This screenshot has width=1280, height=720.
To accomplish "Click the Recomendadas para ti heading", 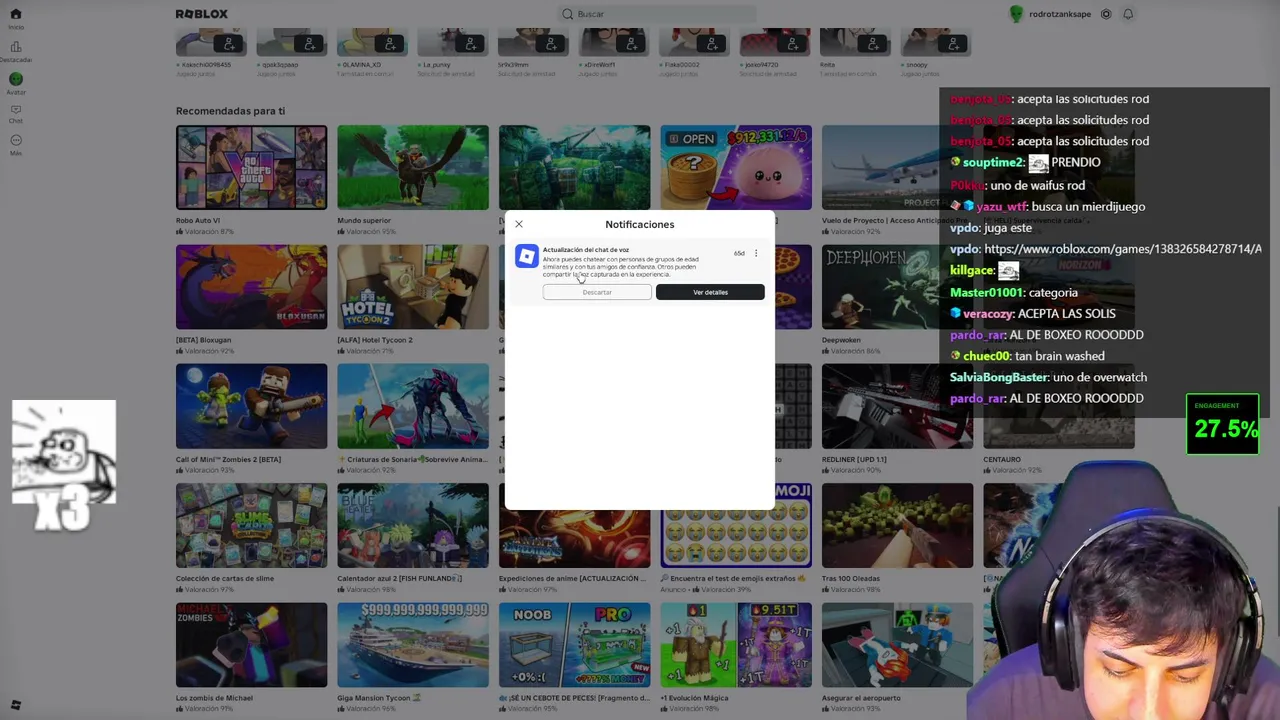I will pyautogui.click(x=230, y=111).
